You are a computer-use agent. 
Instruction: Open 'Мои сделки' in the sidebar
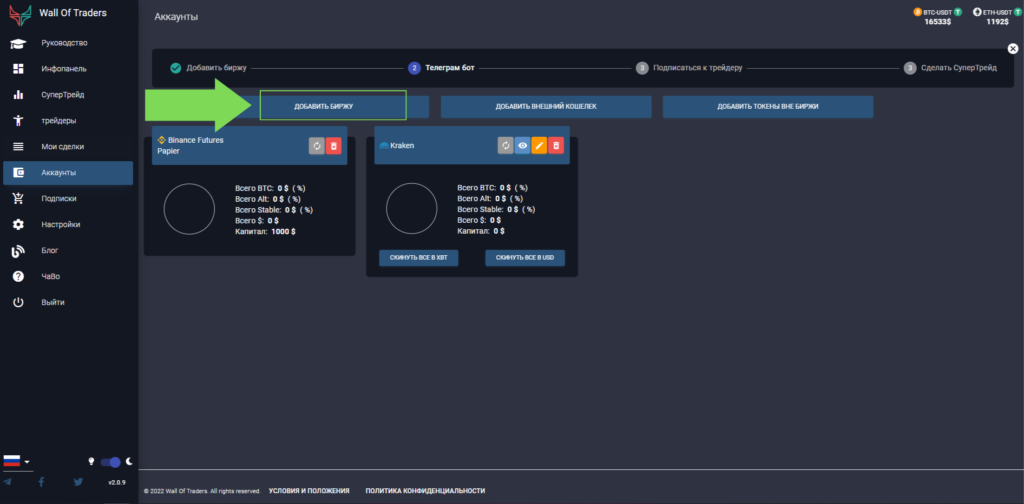tap(62, 147)
